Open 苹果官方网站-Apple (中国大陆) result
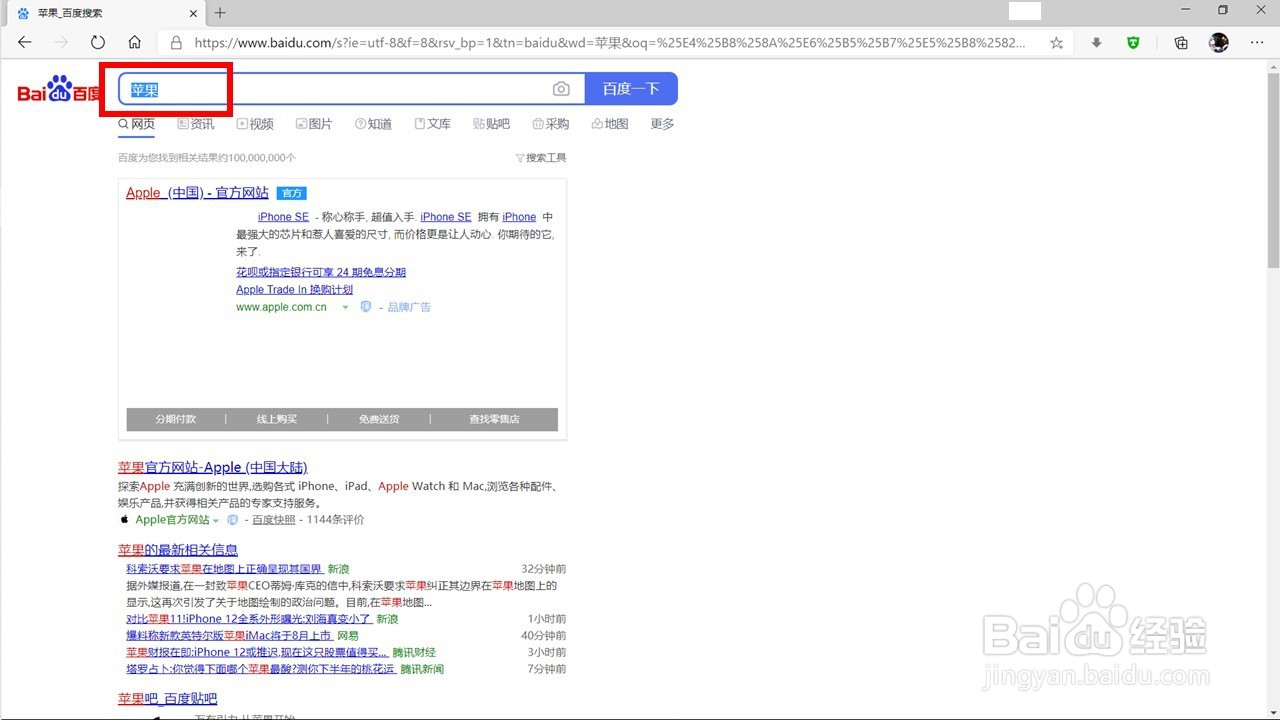 pos(212,467)
